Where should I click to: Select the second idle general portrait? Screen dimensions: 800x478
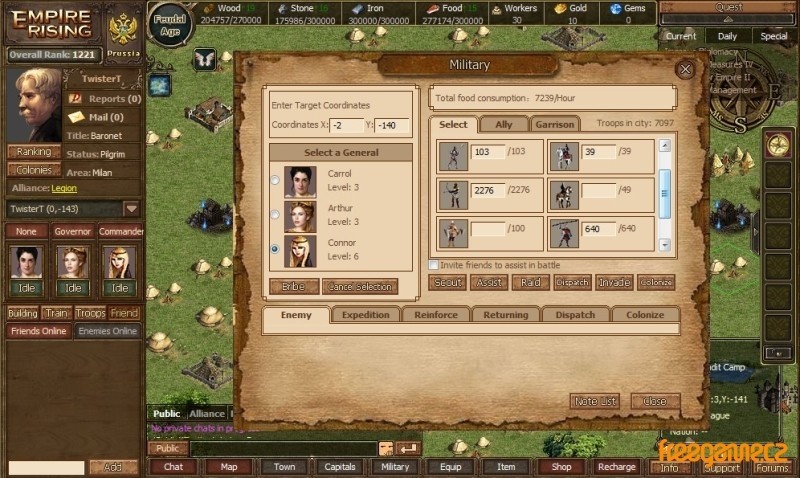coord(73,262)
